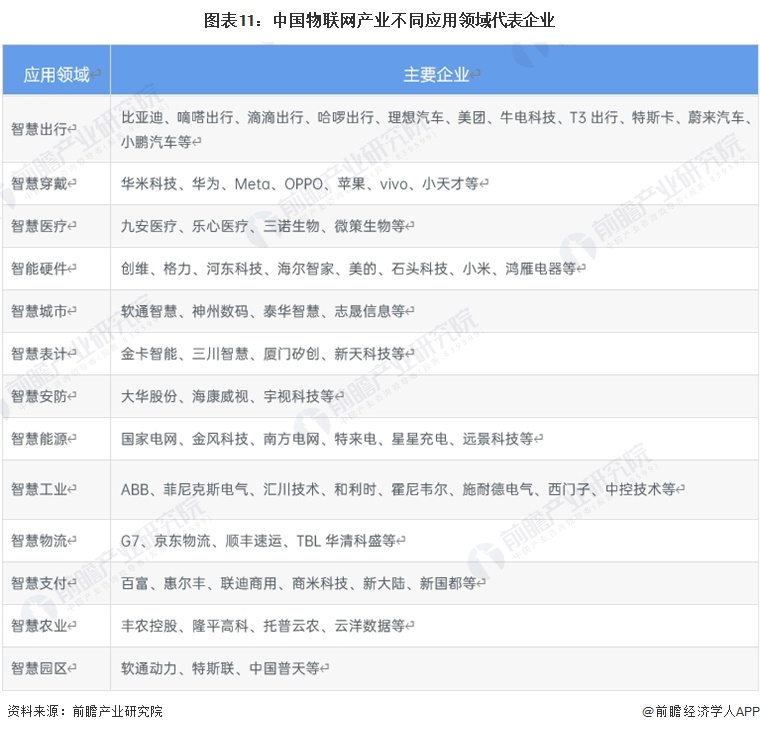The width and height of the screenshot is (760, 732).
Task: Click the 智慧工业 row label
Action: pos(39,489)
